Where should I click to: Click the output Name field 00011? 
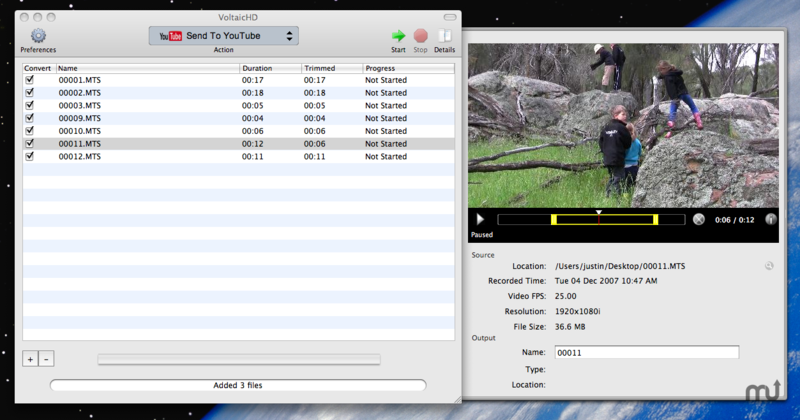click(647, 352)
